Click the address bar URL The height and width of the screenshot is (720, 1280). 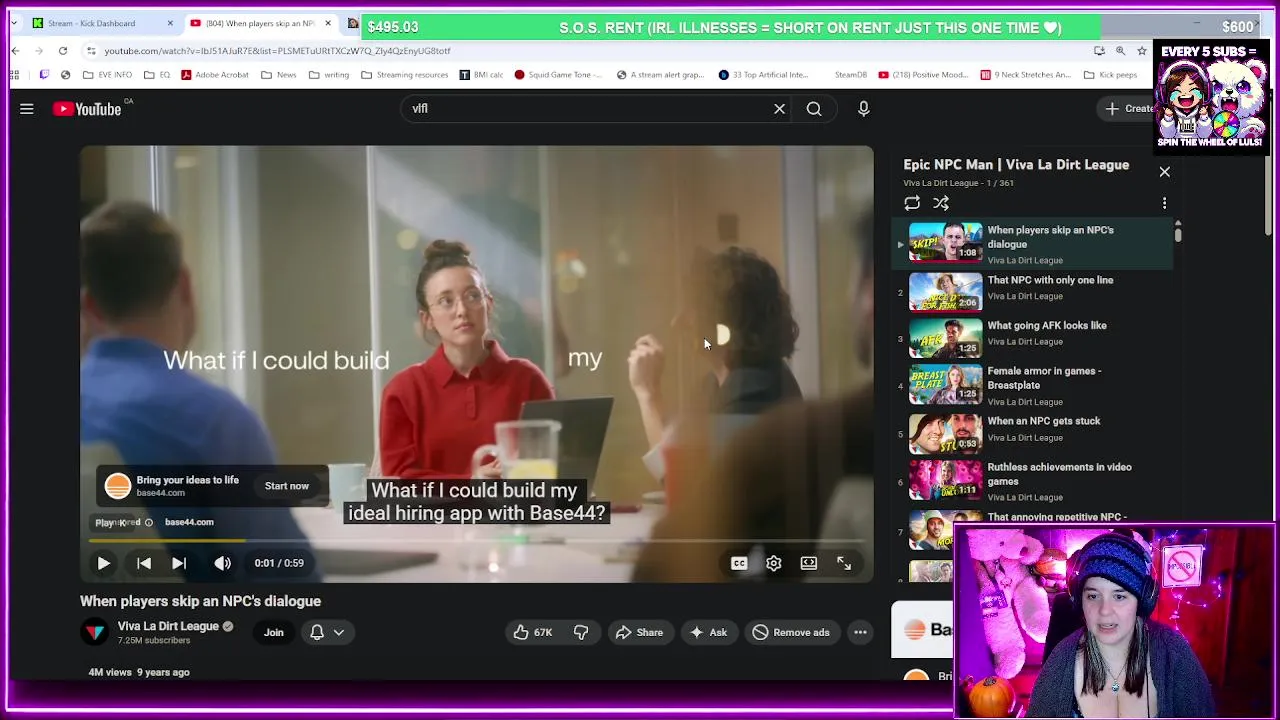point(278,51)
